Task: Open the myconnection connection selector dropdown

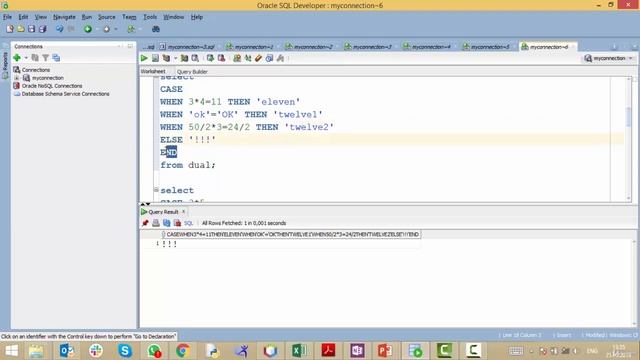Action: tap(631, 58)
